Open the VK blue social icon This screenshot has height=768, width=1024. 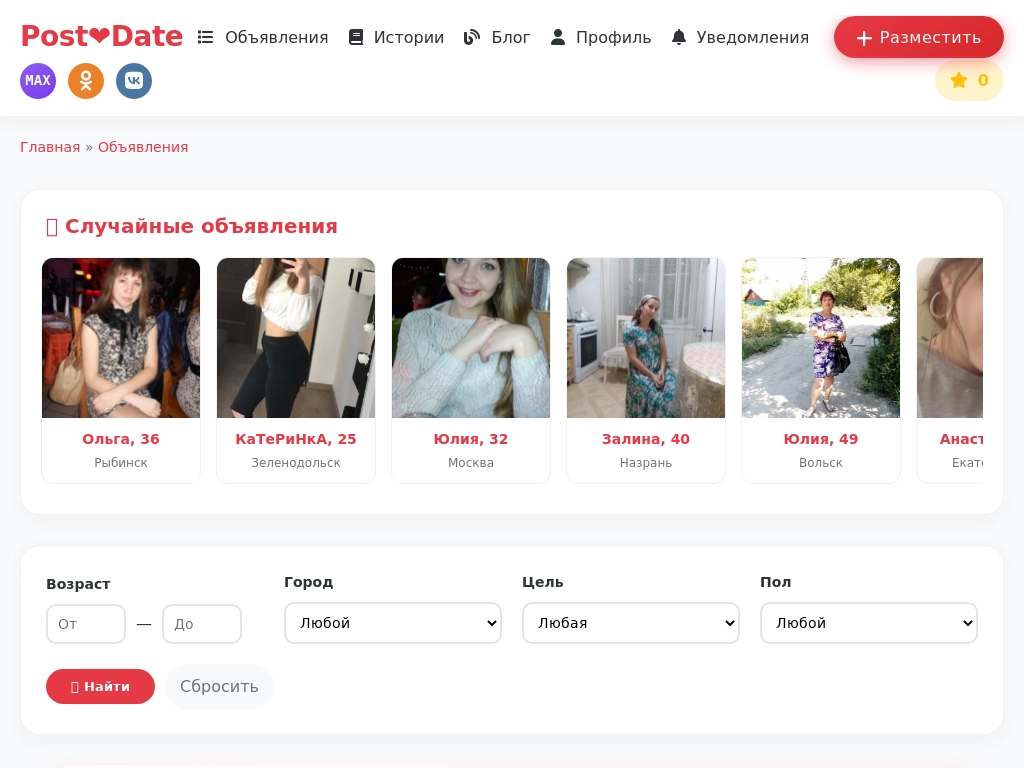(134, 81)
